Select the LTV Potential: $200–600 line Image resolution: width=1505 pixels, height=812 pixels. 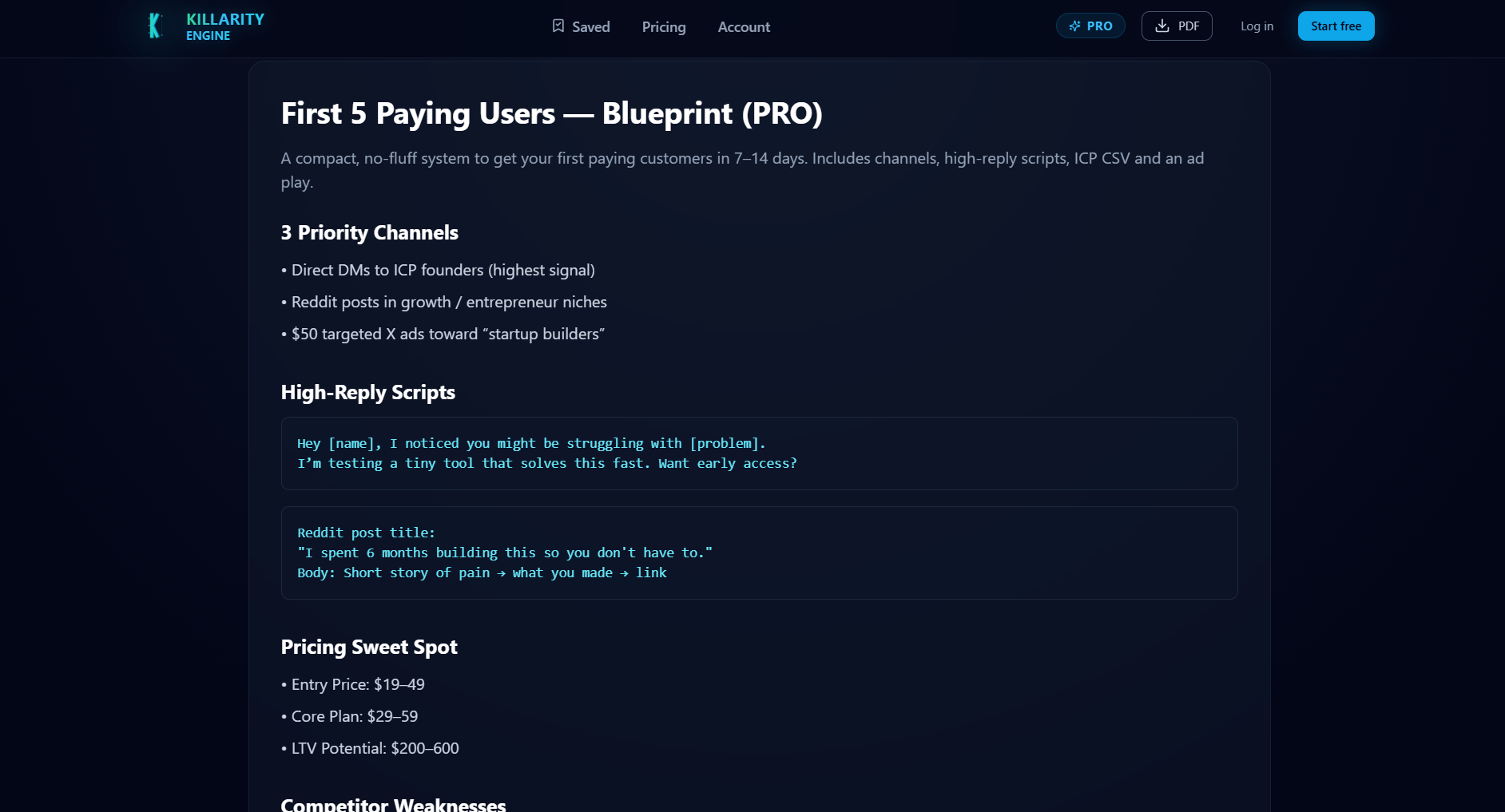[370, 748]
